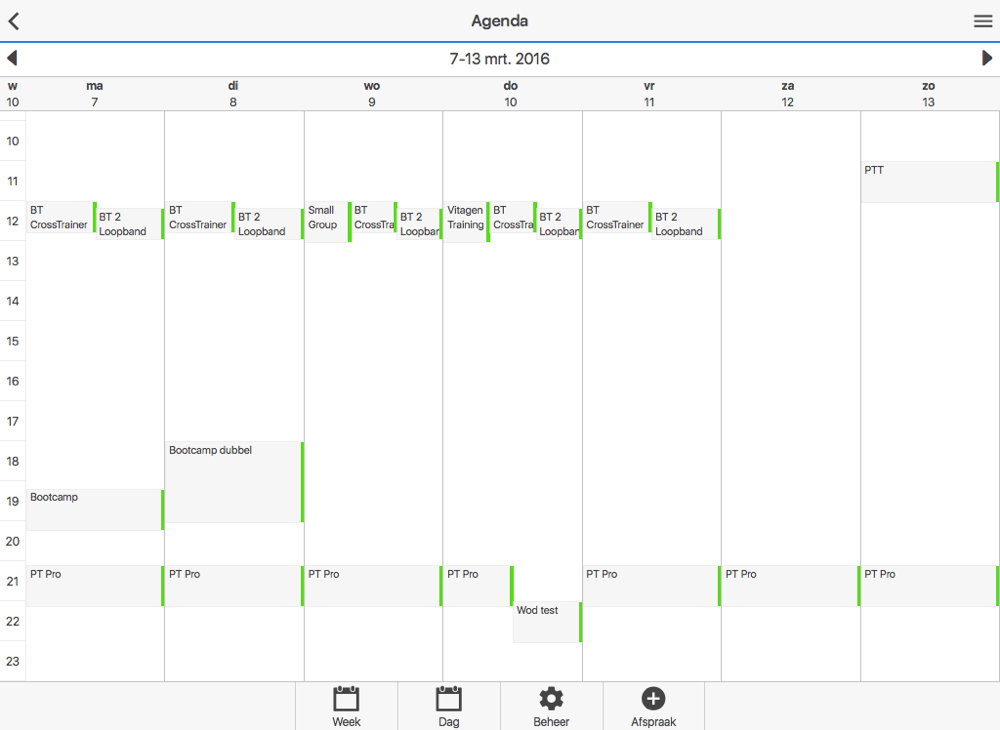Open Tuesday BT CrossTrainer event
The width and height of the screenshot is (1000, 730).
200,217
